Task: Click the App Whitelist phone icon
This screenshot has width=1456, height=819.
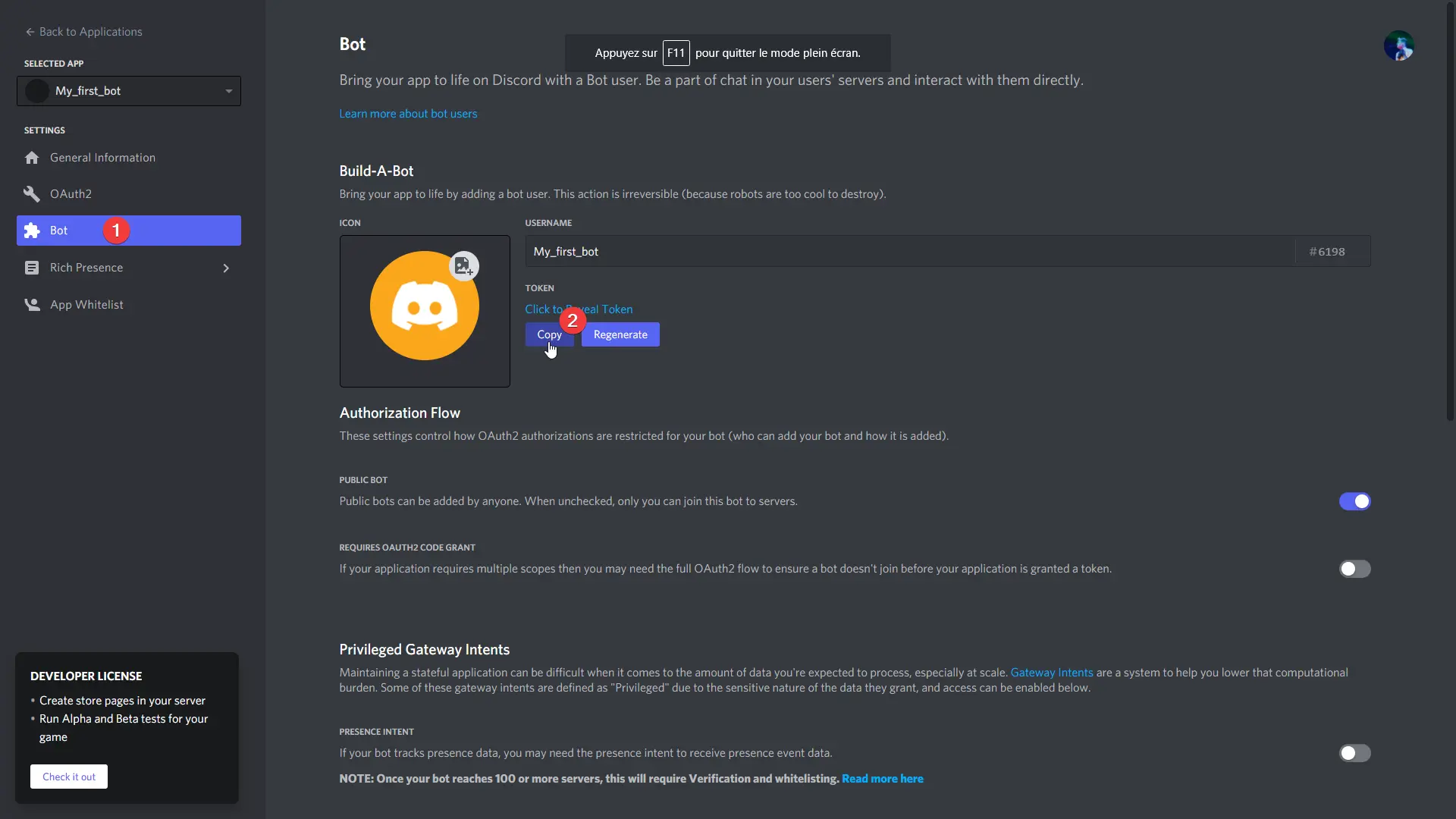Action: [x=32, y=305]
